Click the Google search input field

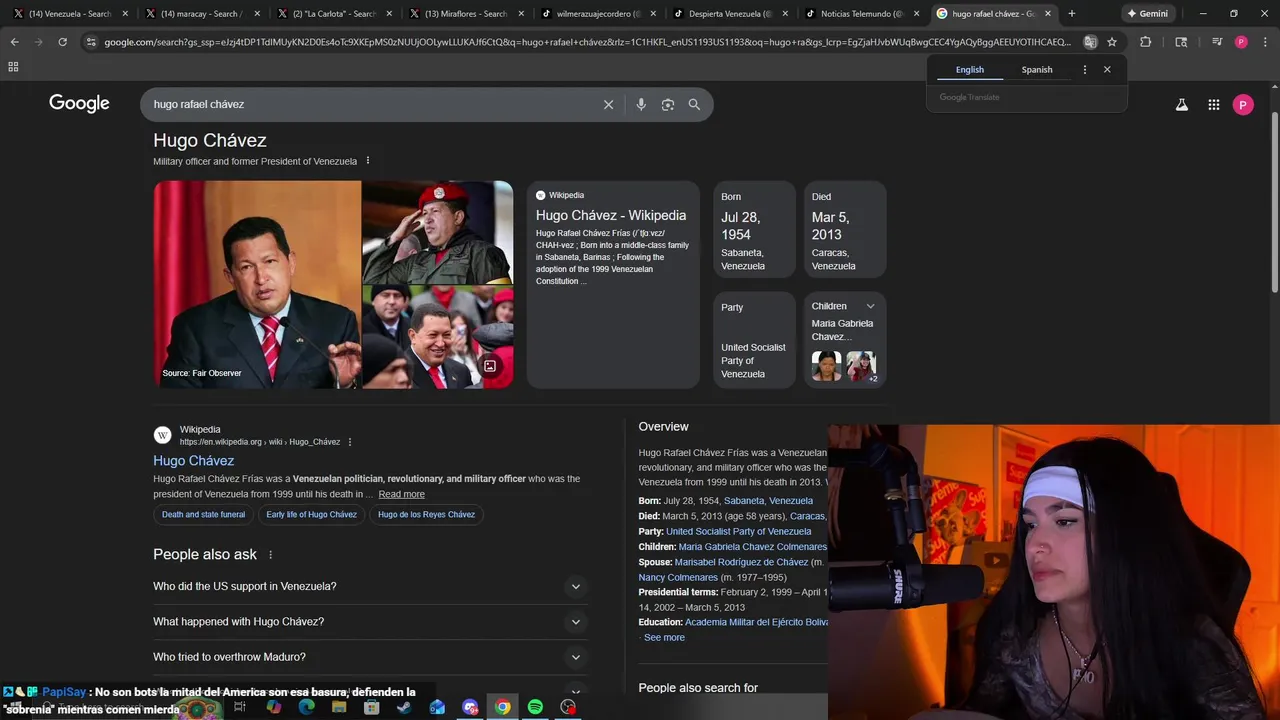pyautogui.click(x=370, y=104)
